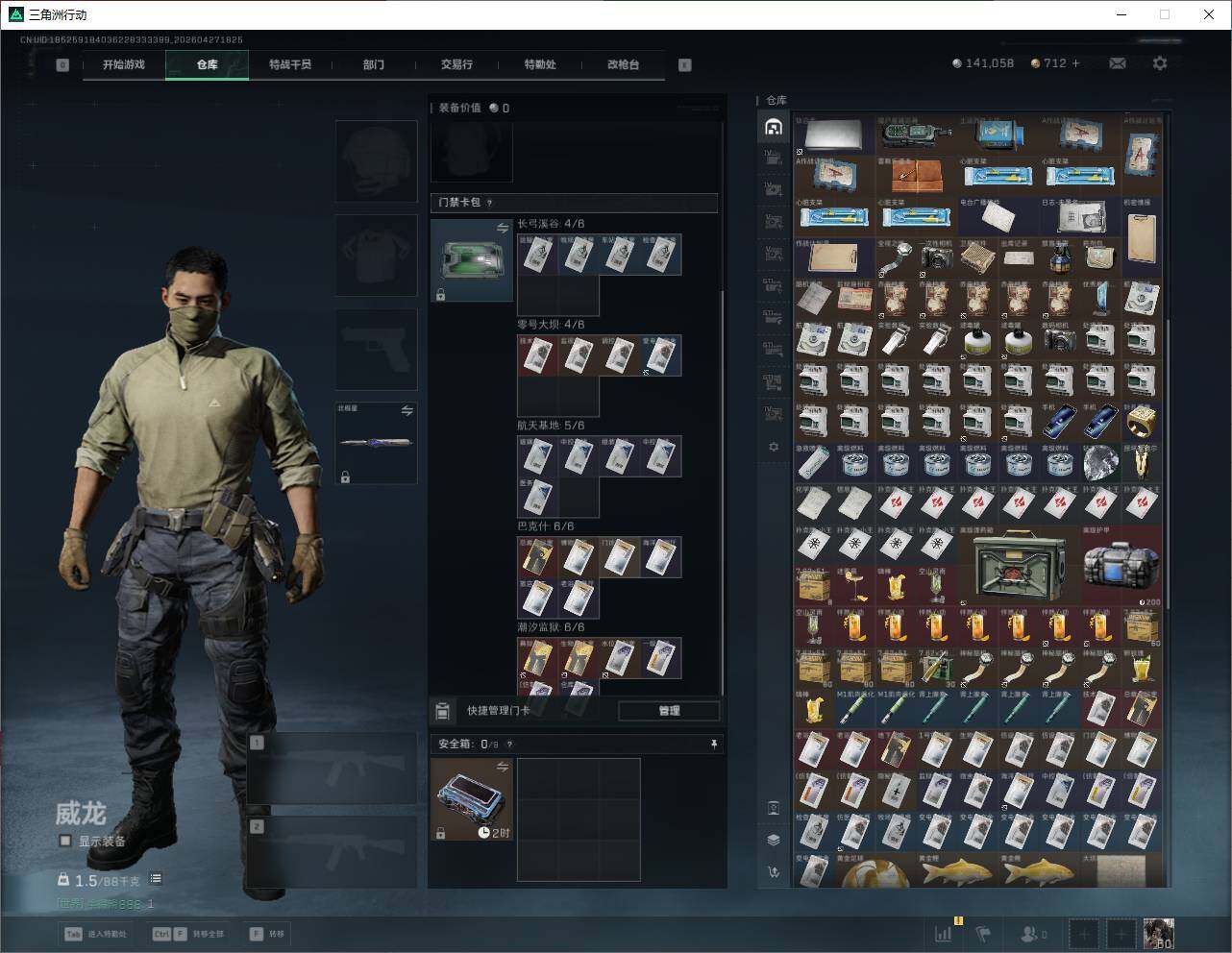Click the swap icon on the 北极星 knife slot
Viewport: 1232px width, 953px height.
[x=407, y=411]
